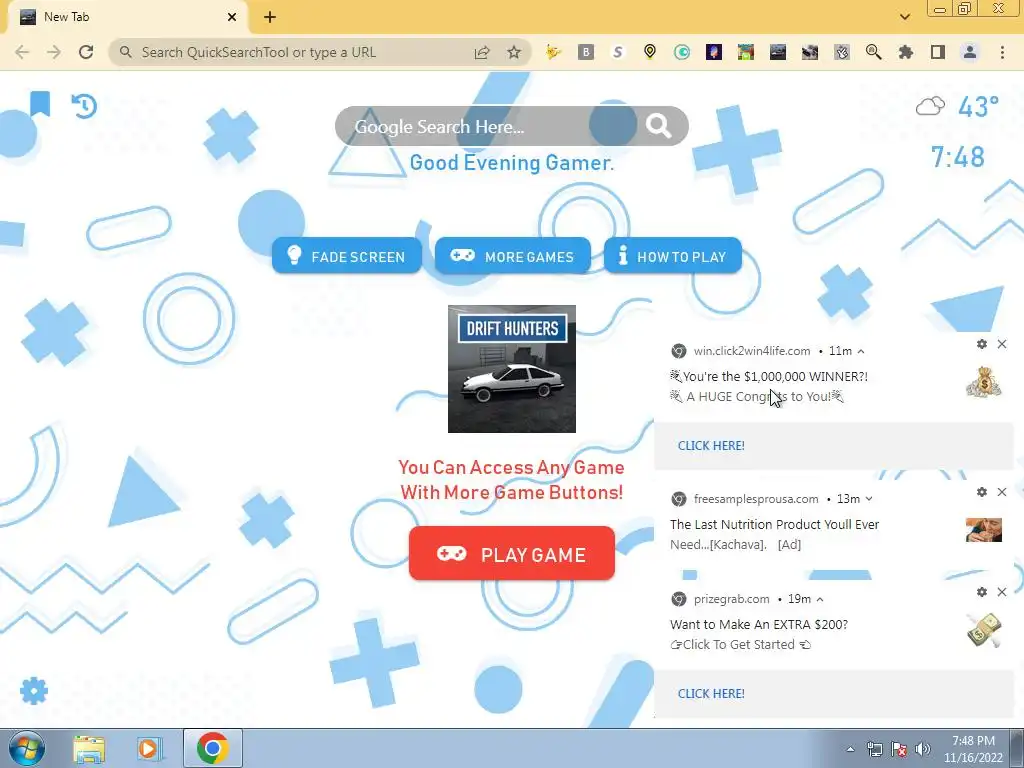Collapse the win.click2win4life.com notification chevron

[x=861, y=351]
